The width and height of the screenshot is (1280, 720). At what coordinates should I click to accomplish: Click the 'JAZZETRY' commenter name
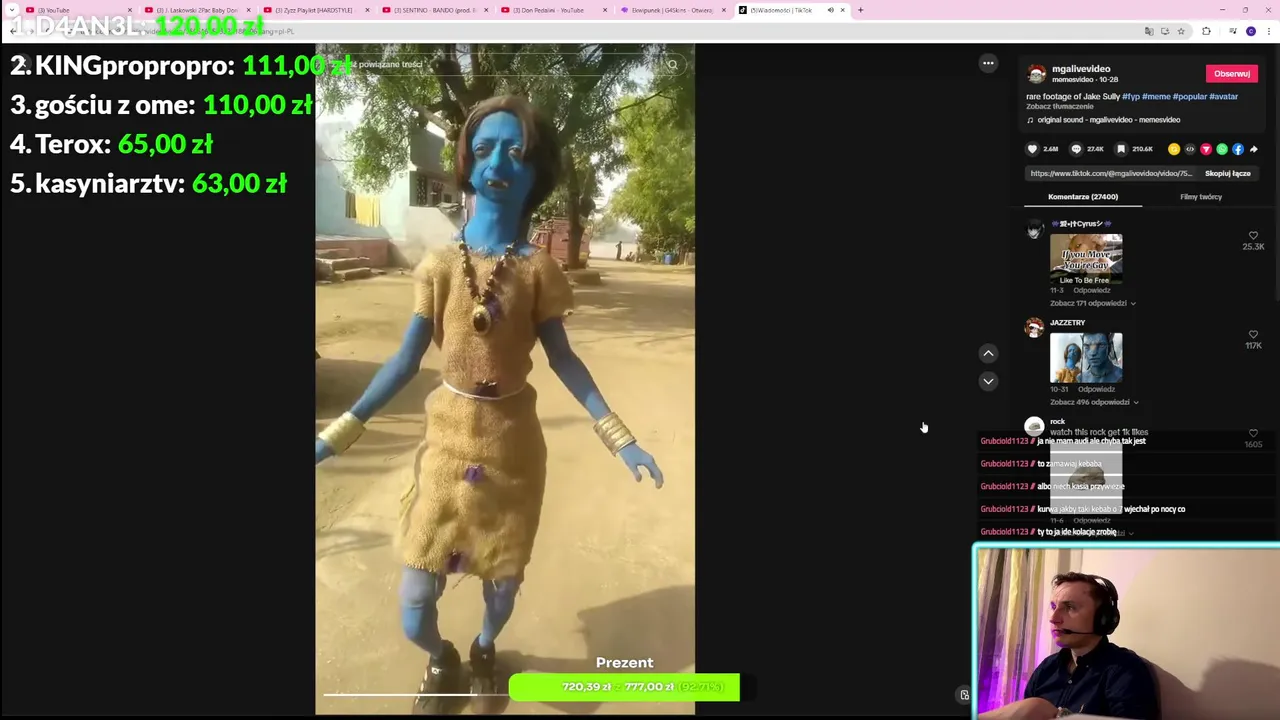point(1067,323)
